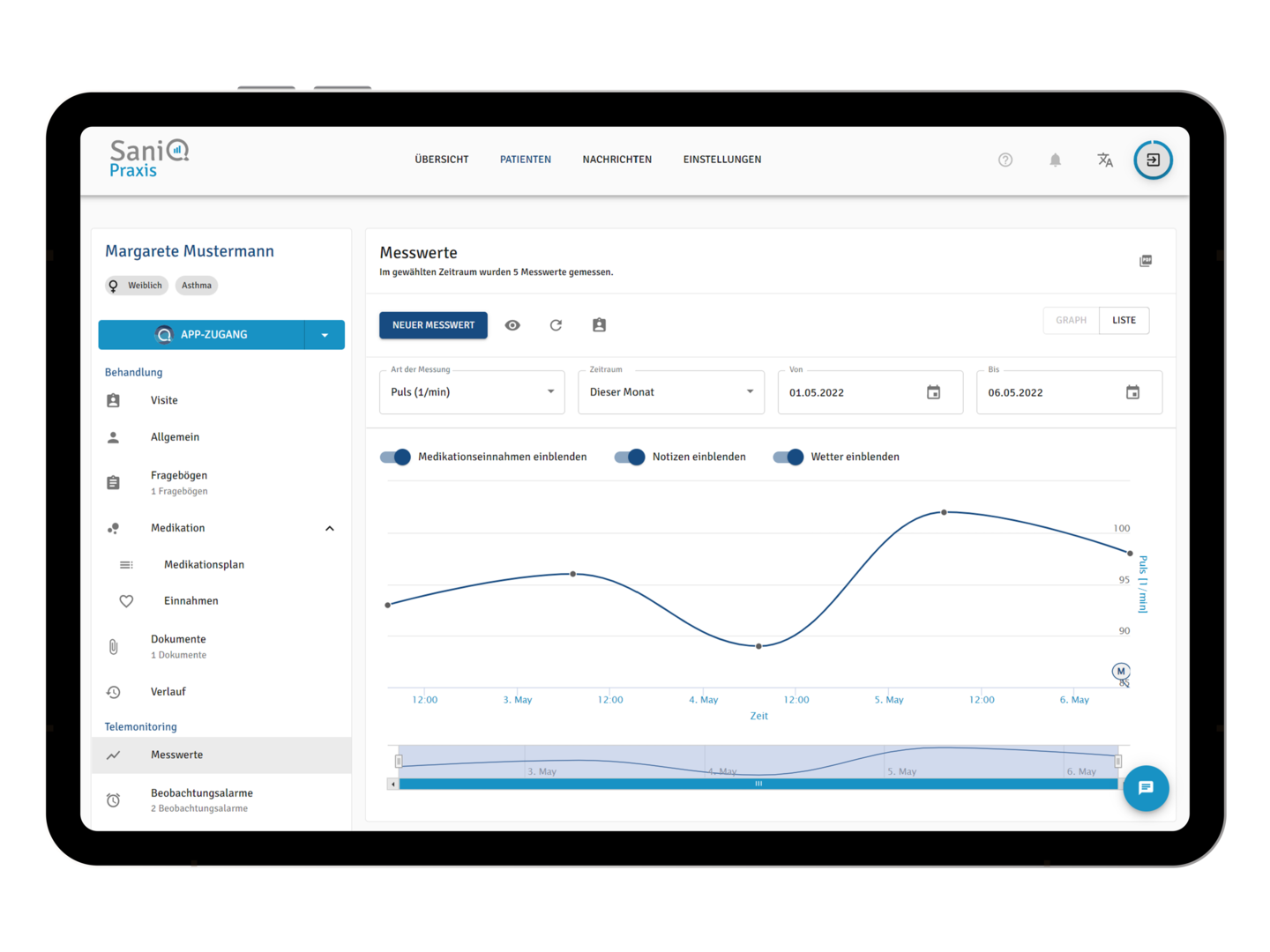The height and width of the screenshot is (952, 1270).
Task: Click the M medication marker on chart
Action: pyautogui.click(x=1121, y=672)
